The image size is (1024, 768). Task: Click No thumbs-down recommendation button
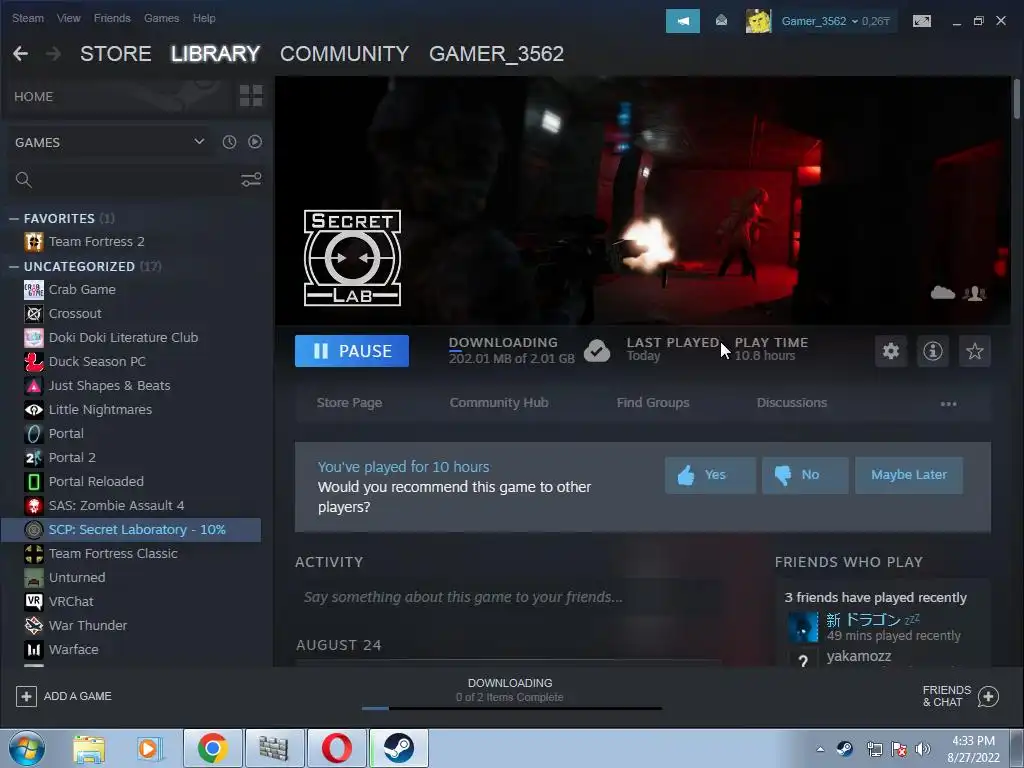point(805,475)
